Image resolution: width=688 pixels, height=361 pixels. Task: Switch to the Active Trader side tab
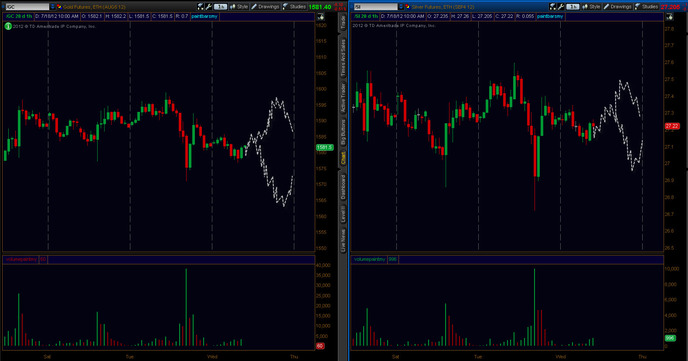[343, 97]
